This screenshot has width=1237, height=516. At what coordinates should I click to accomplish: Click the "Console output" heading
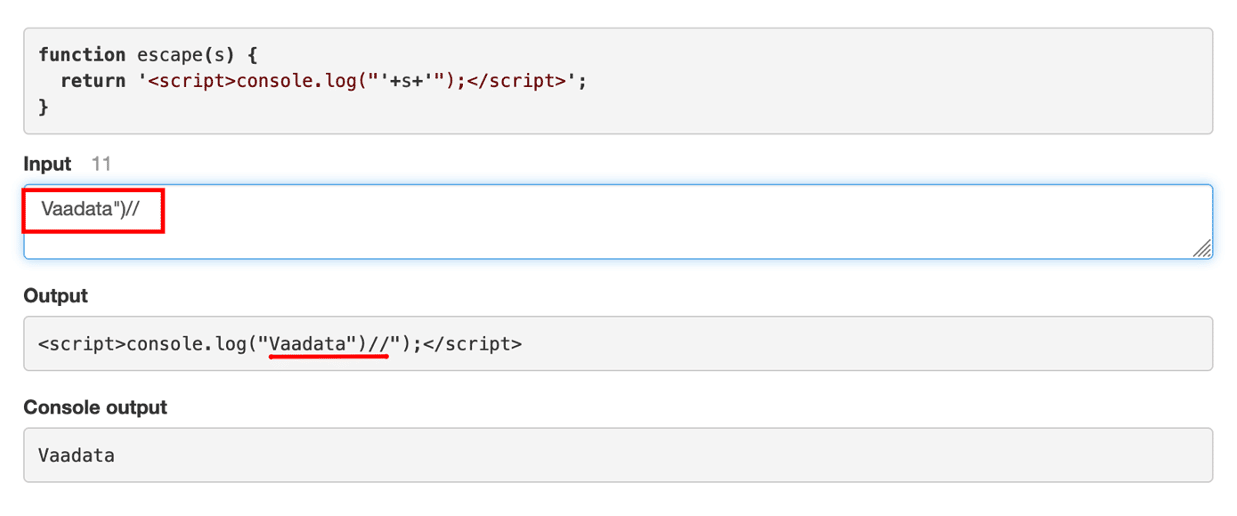click(x=95, y=408)
